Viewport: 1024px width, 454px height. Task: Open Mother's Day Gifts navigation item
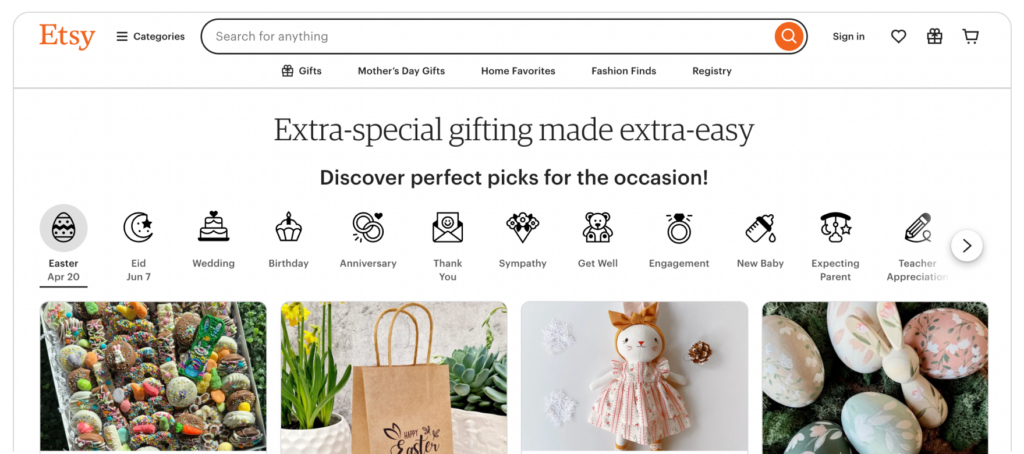click(401, 71)
